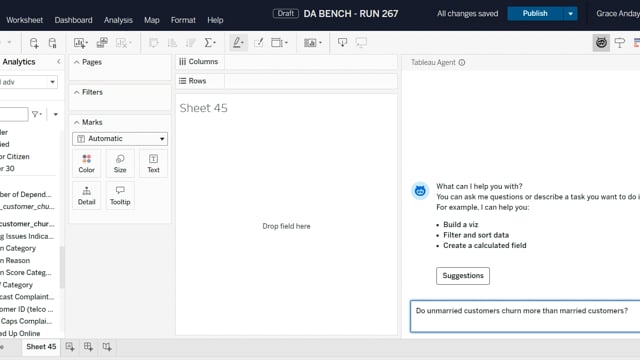Click the Tableau Agent prompt input field
Image resolution: width=640 pixels, height=360 pixels.
tap(525, 316)
